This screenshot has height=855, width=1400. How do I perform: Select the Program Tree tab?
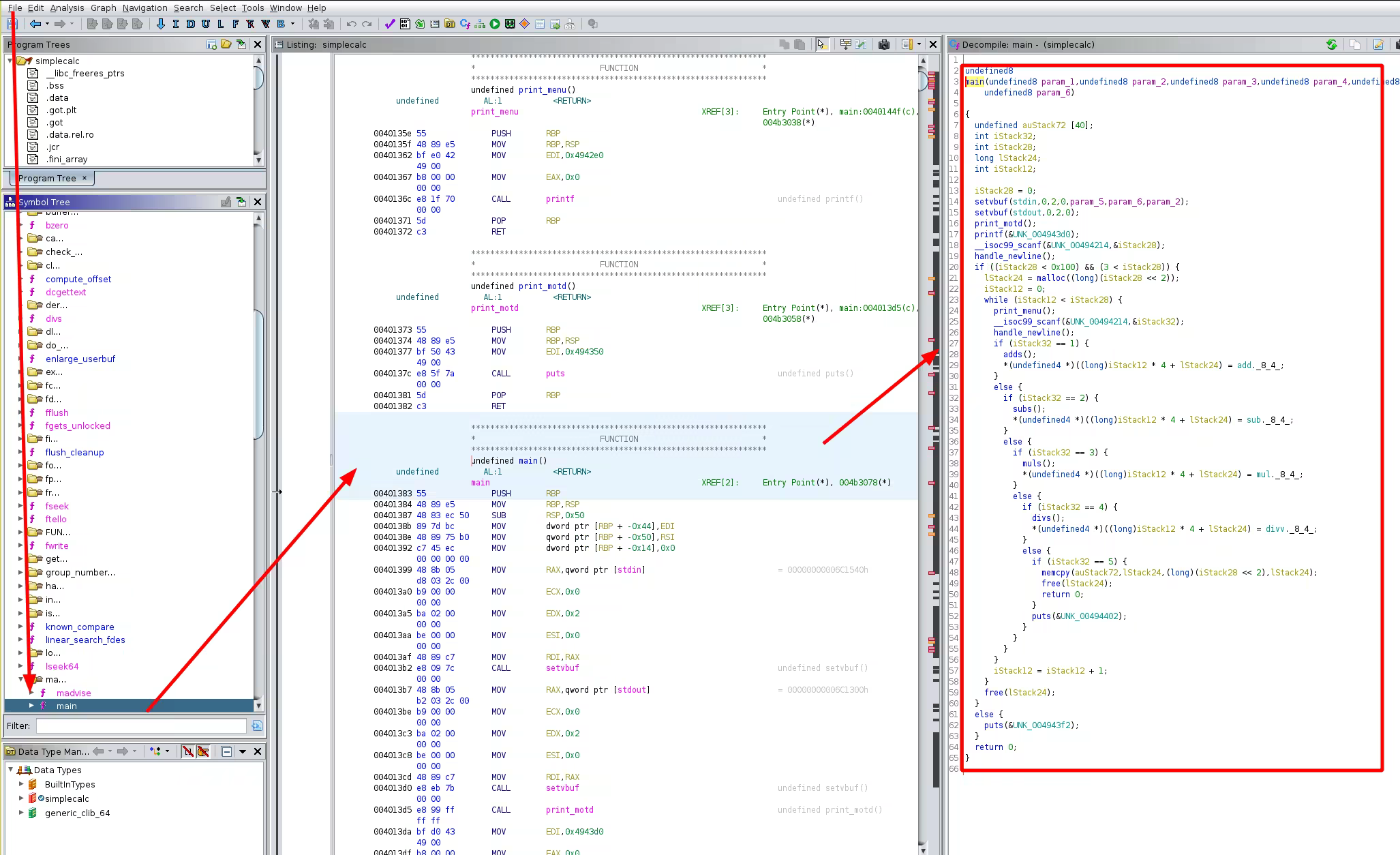point(48,178)
